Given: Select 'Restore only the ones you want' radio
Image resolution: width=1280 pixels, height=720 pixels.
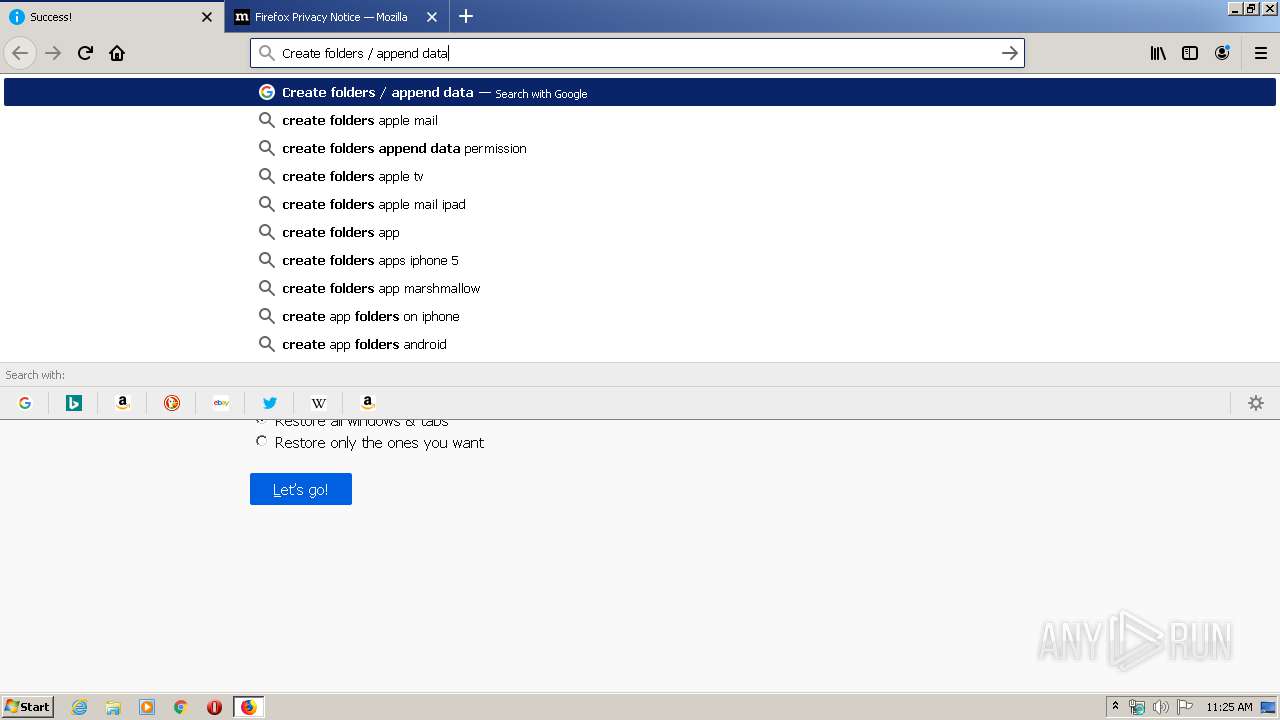Looking at the screenshot, I should click(262, 441).
